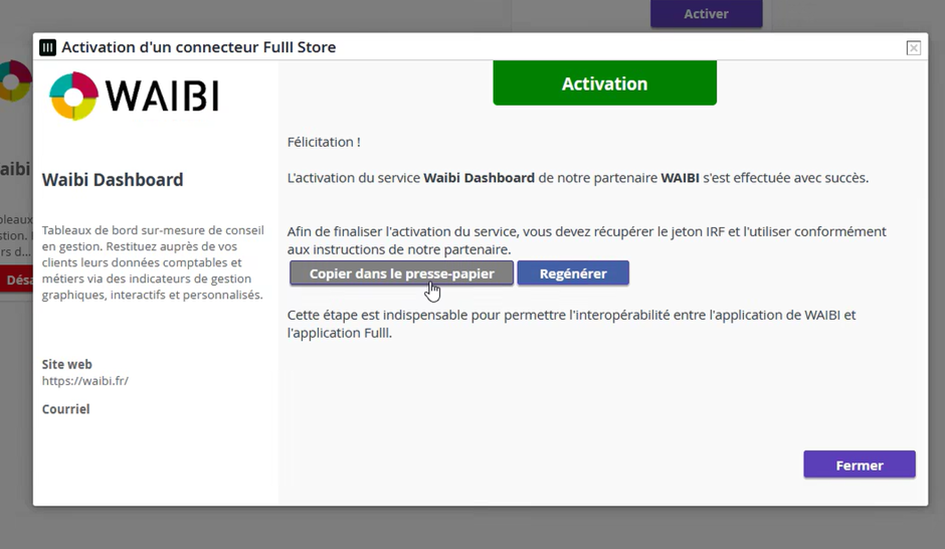945x549 pixels.
Task: Close the connector activation dialog via X
Action: 914,48
